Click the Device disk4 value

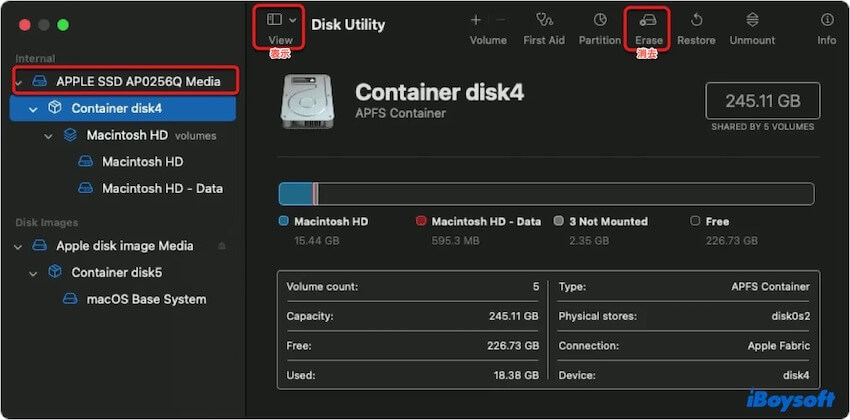[796, 375]
